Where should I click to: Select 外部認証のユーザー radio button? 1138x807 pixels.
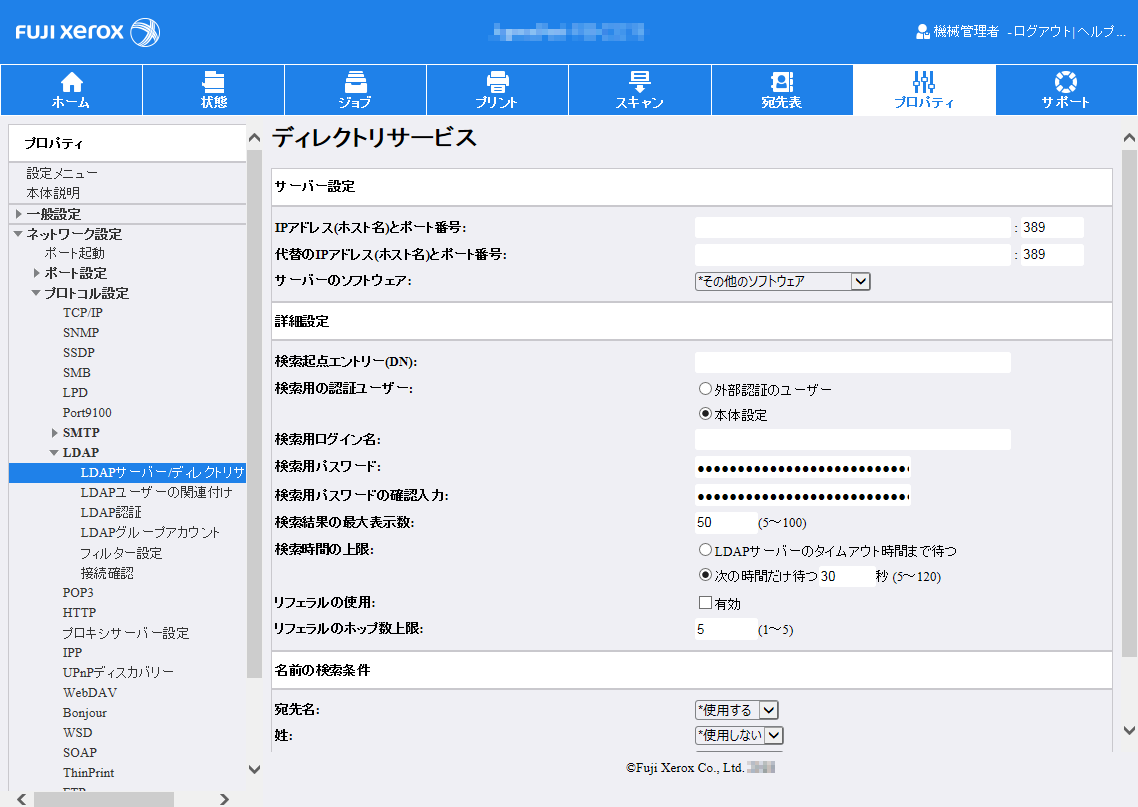click(705, 389)
